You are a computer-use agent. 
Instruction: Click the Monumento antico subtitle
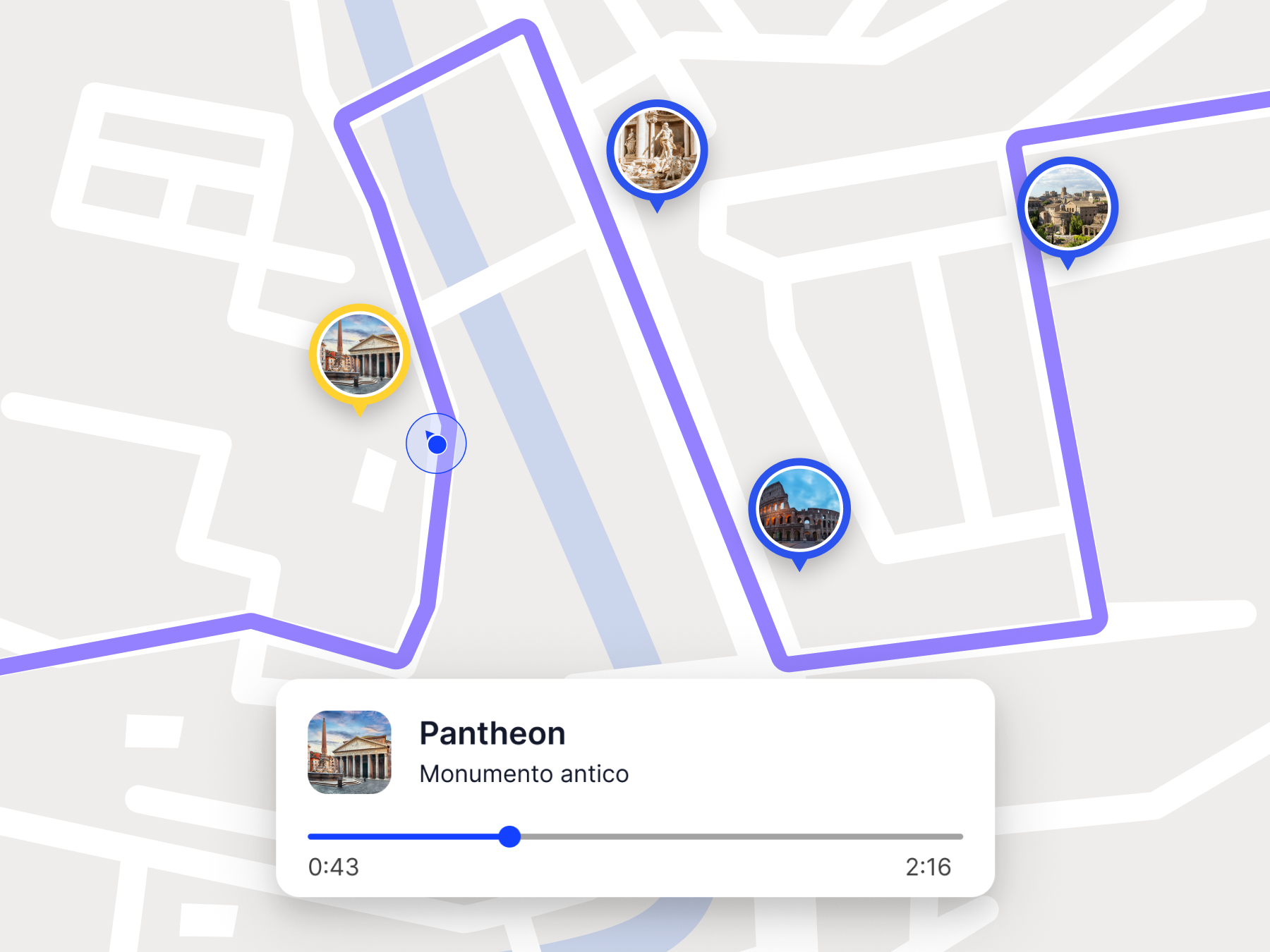coord(524,774)
